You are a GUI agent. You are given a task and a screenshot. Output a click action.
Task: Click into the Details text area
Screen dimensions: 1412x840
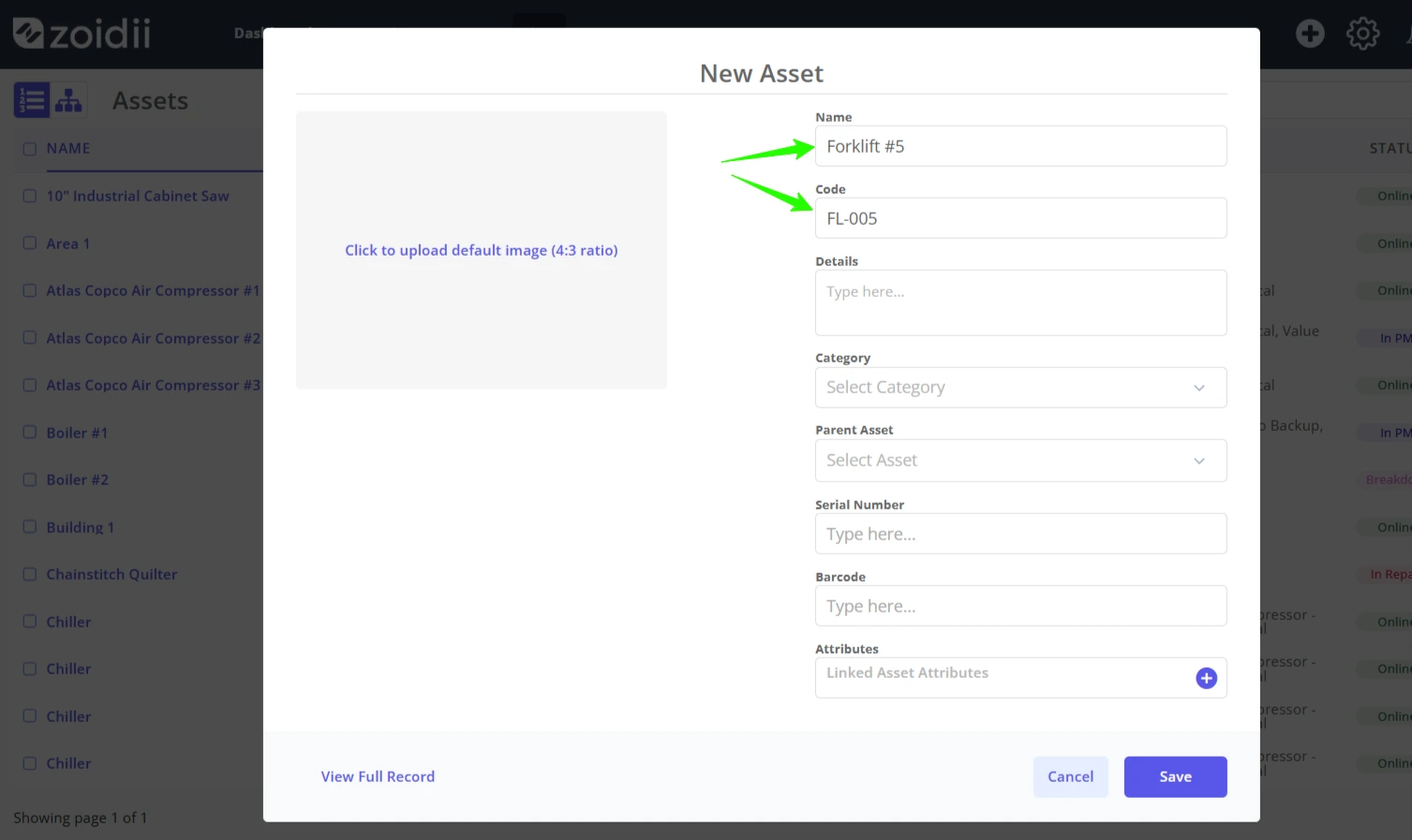click(1020, 303)
